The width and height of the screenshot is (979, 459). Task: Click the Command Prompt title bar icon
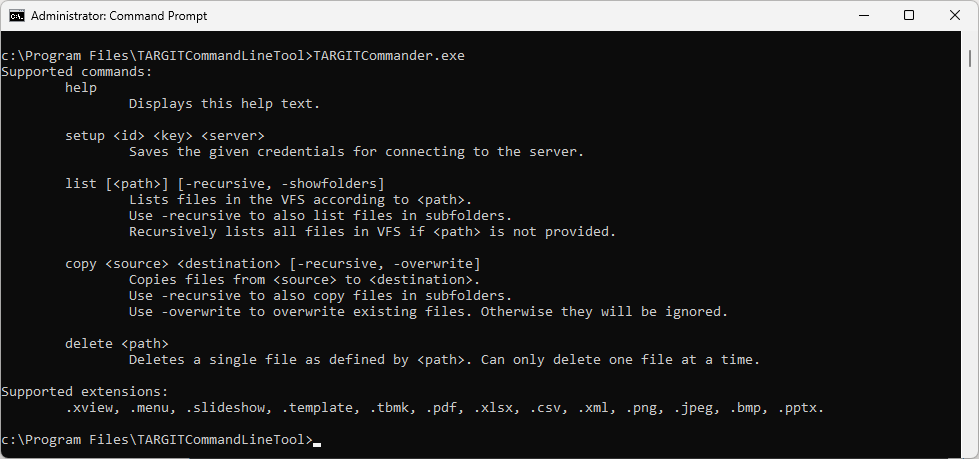[17, 16]
